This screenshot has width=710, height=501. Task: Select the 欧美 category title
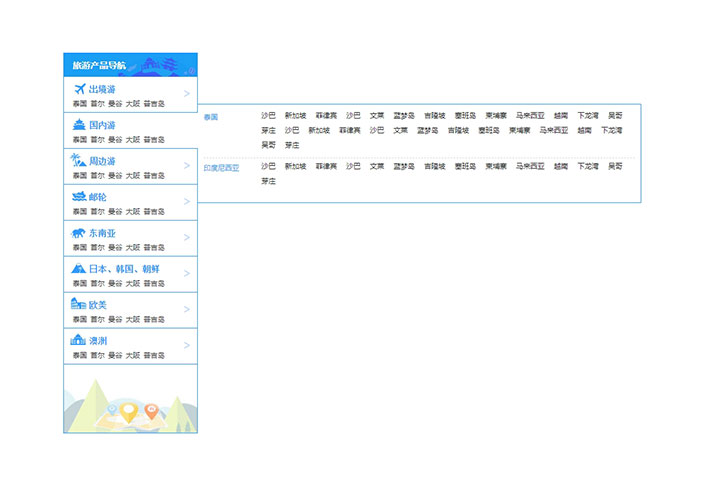pos(98,305)
